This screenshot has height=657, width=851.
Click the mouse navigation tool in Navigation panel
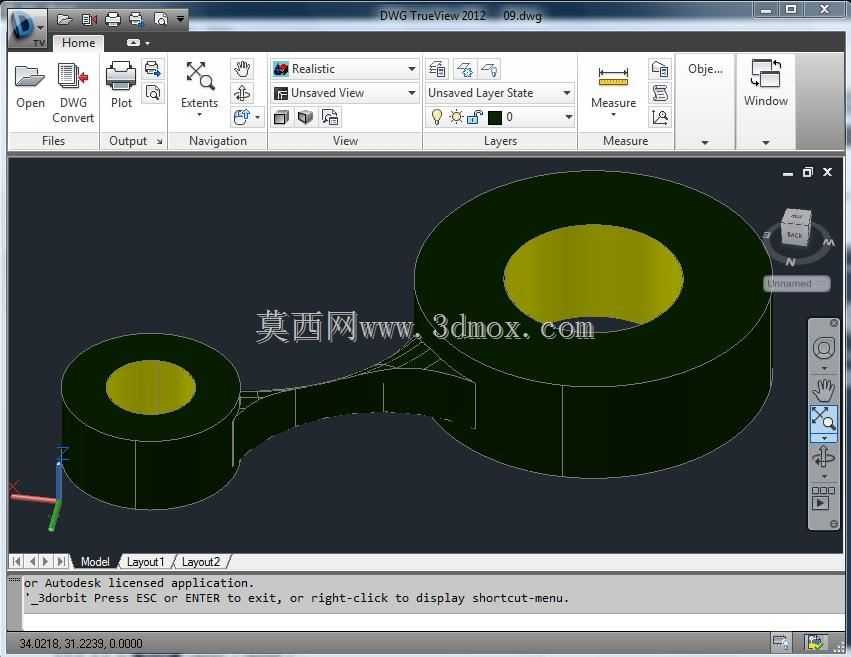point(242,117)
